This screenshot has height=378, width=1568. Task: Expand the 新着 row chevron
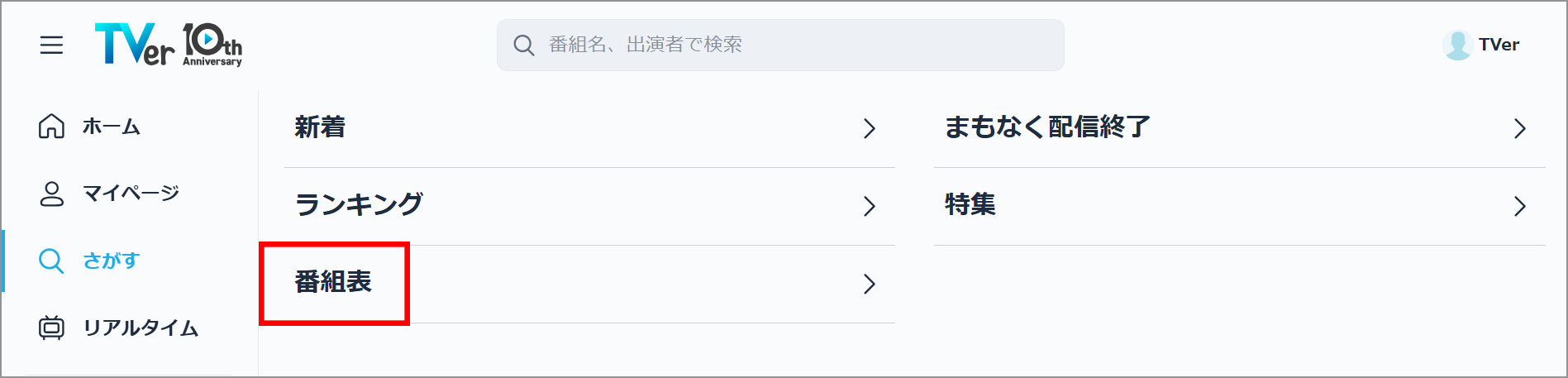point(869,128)
